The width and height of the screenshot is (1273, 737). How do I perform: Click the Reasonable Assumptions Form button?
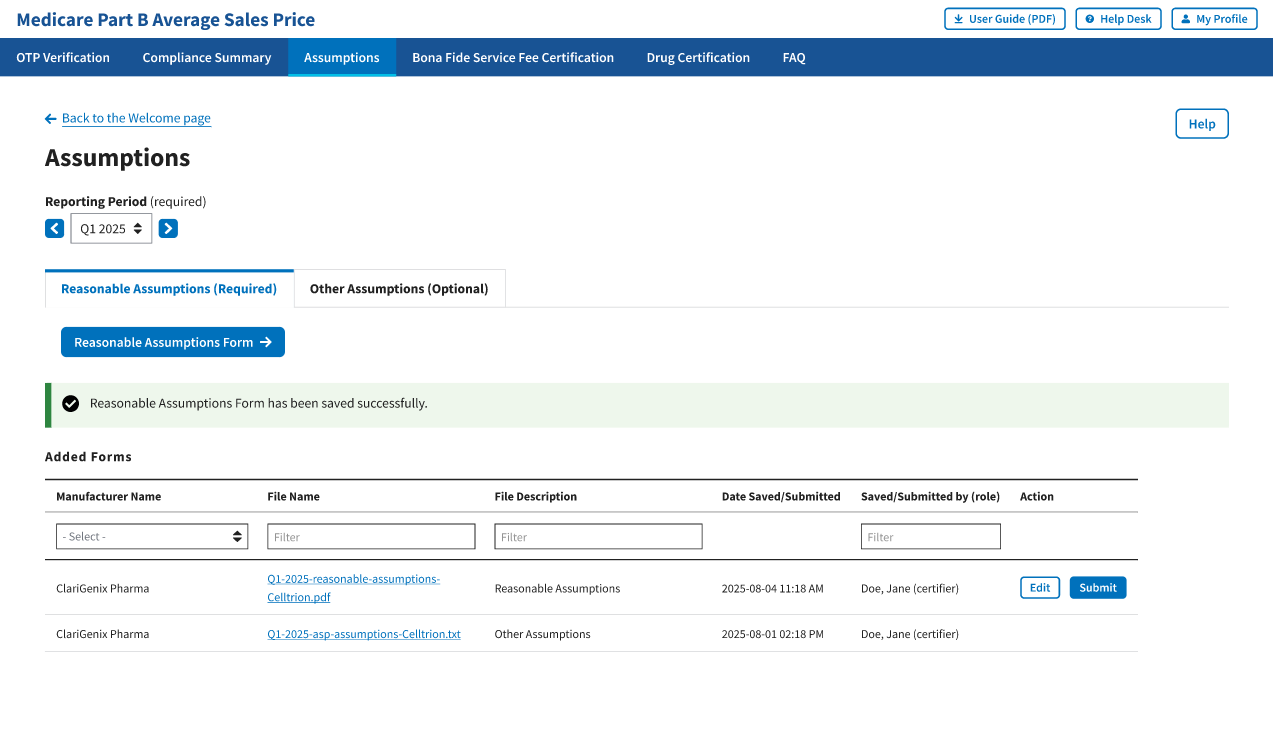[173, 342]
